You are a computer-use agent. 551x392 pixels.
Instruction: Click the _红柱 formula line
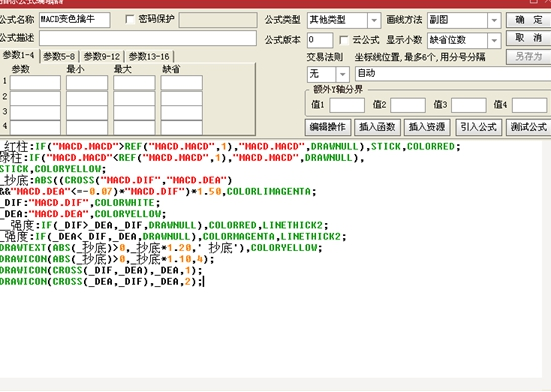230,146
